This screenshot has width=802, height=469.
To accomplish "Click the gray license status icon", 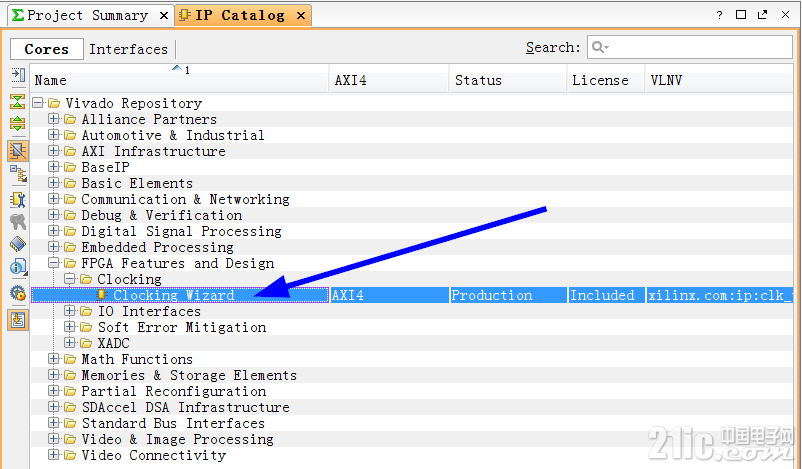I will (18, 221).
